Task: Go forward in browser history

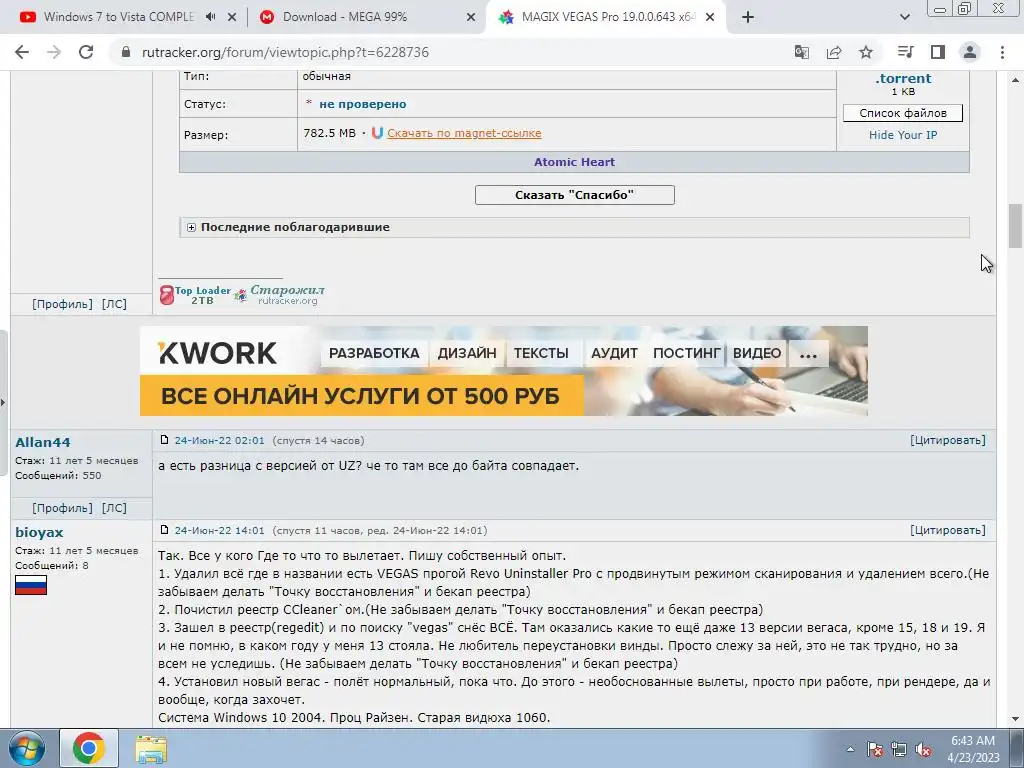Action: tap(54, 52)
